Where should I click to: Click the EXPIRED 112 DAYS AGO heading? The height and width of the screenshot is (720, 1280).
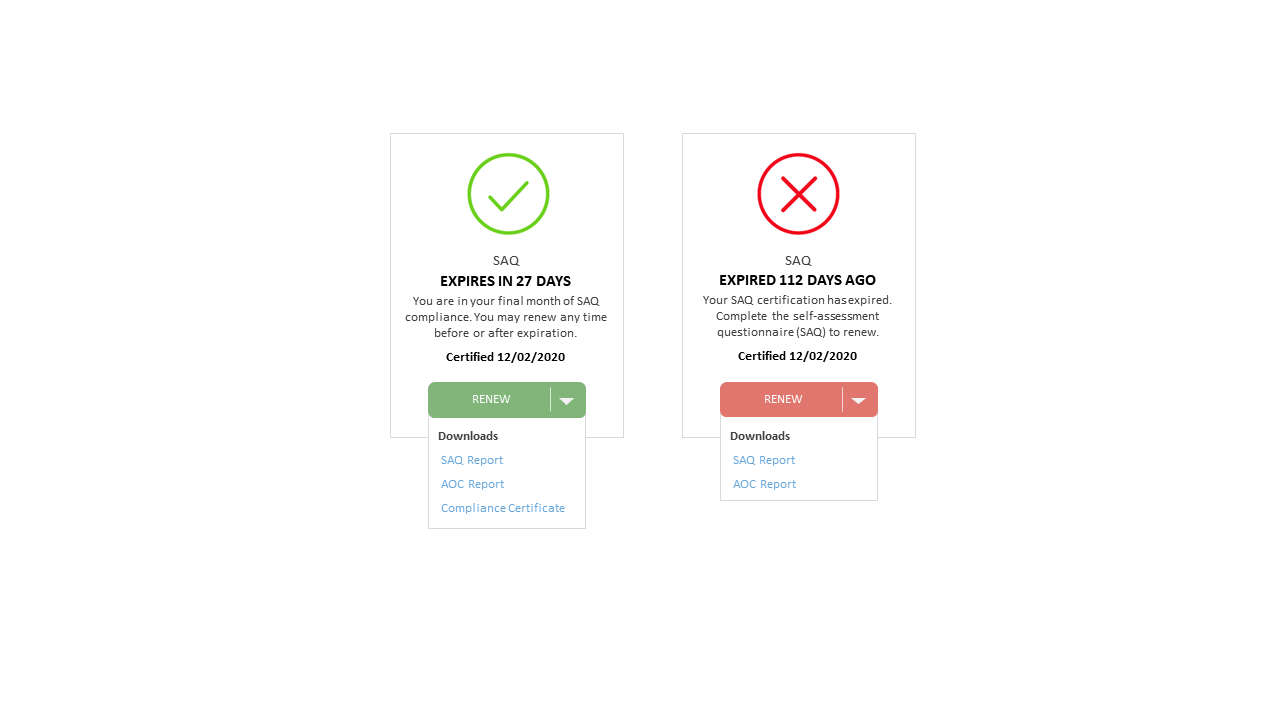coord(798,280)
